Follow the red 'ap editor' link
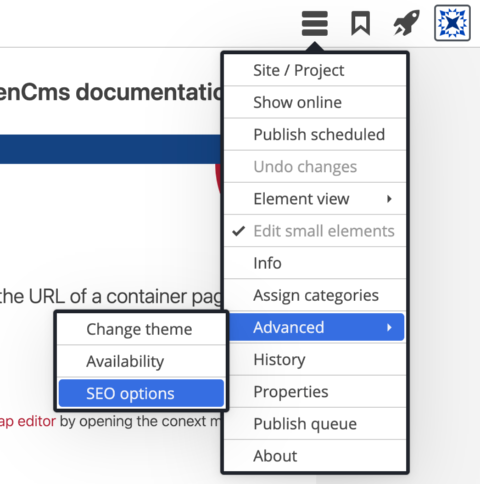The image size is (480, 484). coord(28,421)
